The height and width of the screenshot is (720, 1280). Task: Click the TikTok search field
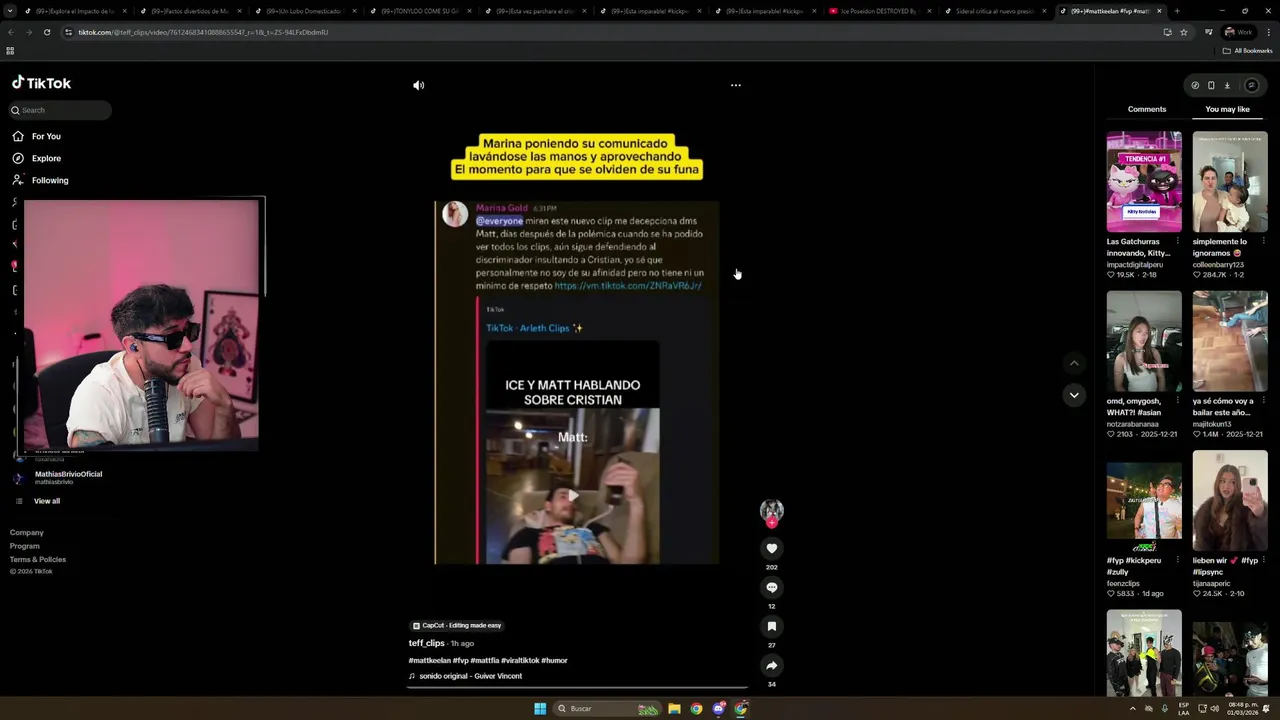[60, 110]
